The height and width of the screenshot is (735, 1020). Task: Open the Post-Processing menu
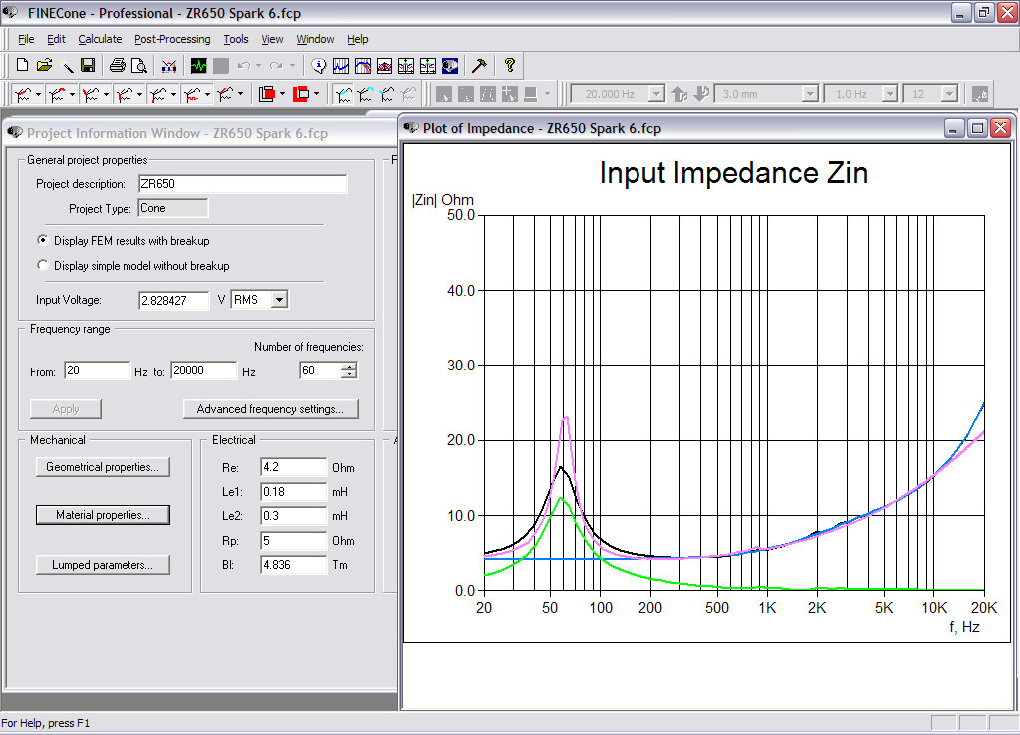pyautogui.click(x=172, y=39)
